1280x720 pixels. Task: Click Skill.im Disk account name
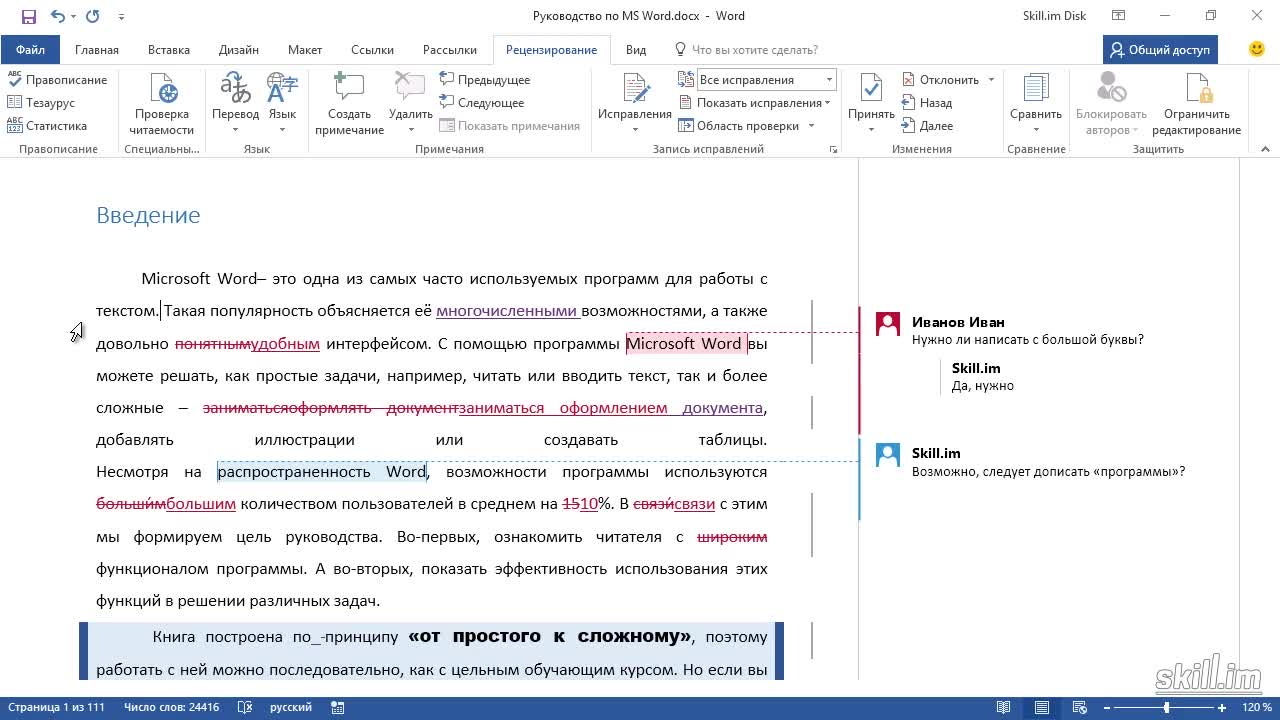(x=1054, y=16)
